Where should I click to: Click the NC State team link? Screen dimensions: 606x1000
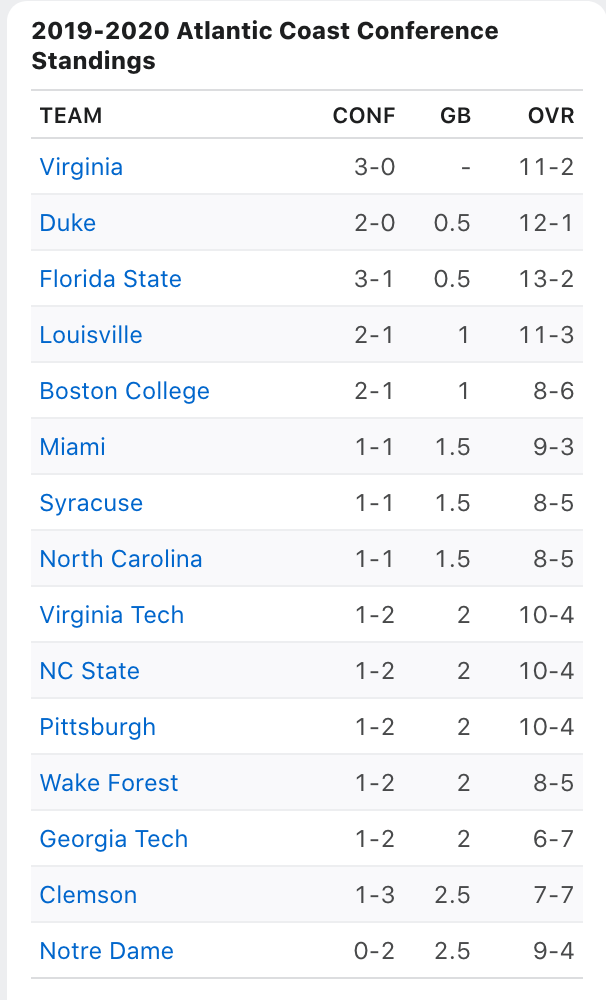tap(89, 671)
